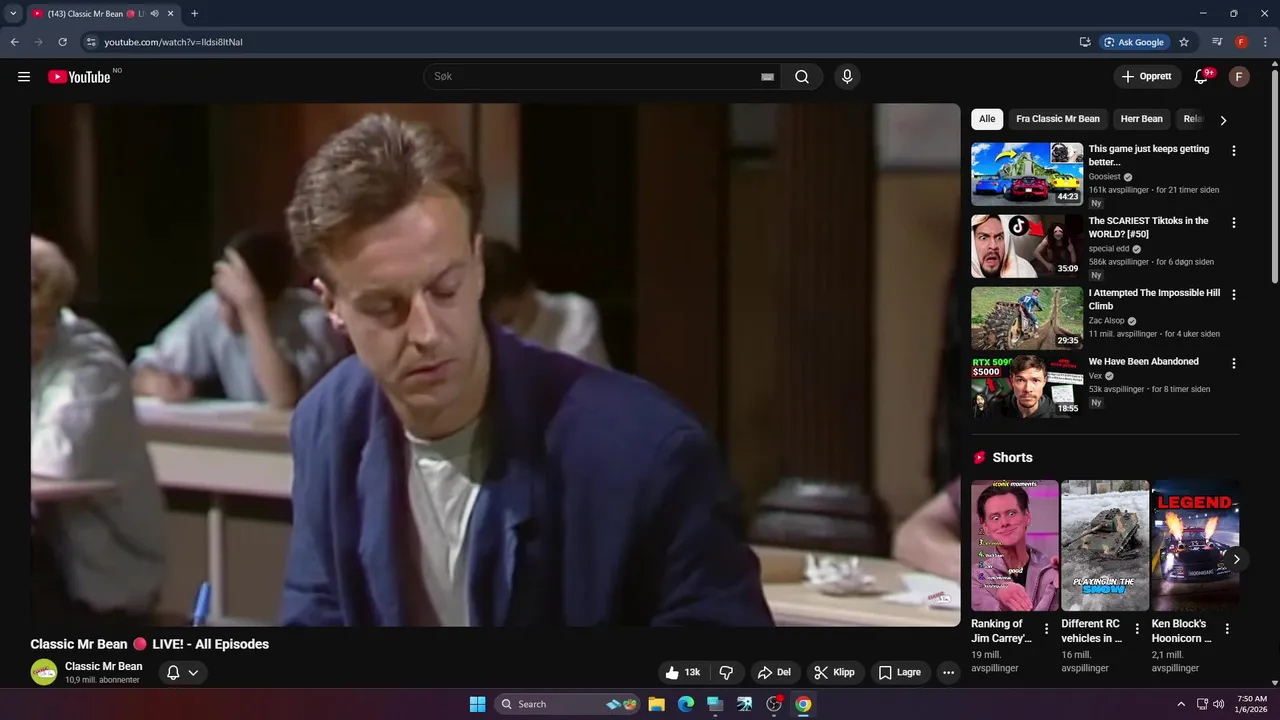The height and width of the screenshot is (720, 1280).
Task: Reload the page
Action: (x=62, y=42)
